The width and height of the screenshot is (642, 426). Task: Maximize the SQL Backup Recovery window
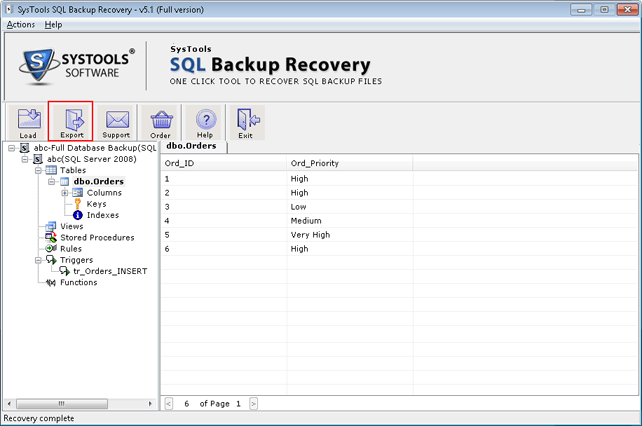click(604, 10)
